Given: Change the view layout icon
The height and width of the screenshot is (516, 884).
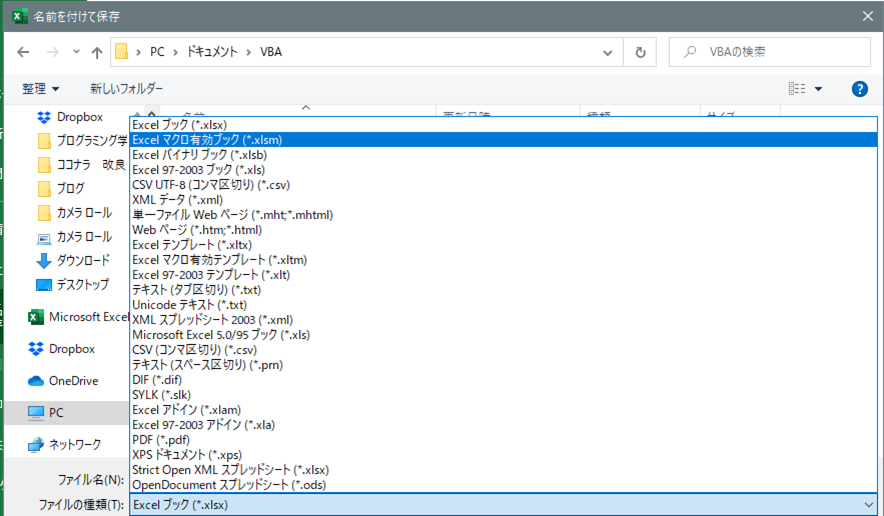Looking at the screenshot, I should (797, 89).
